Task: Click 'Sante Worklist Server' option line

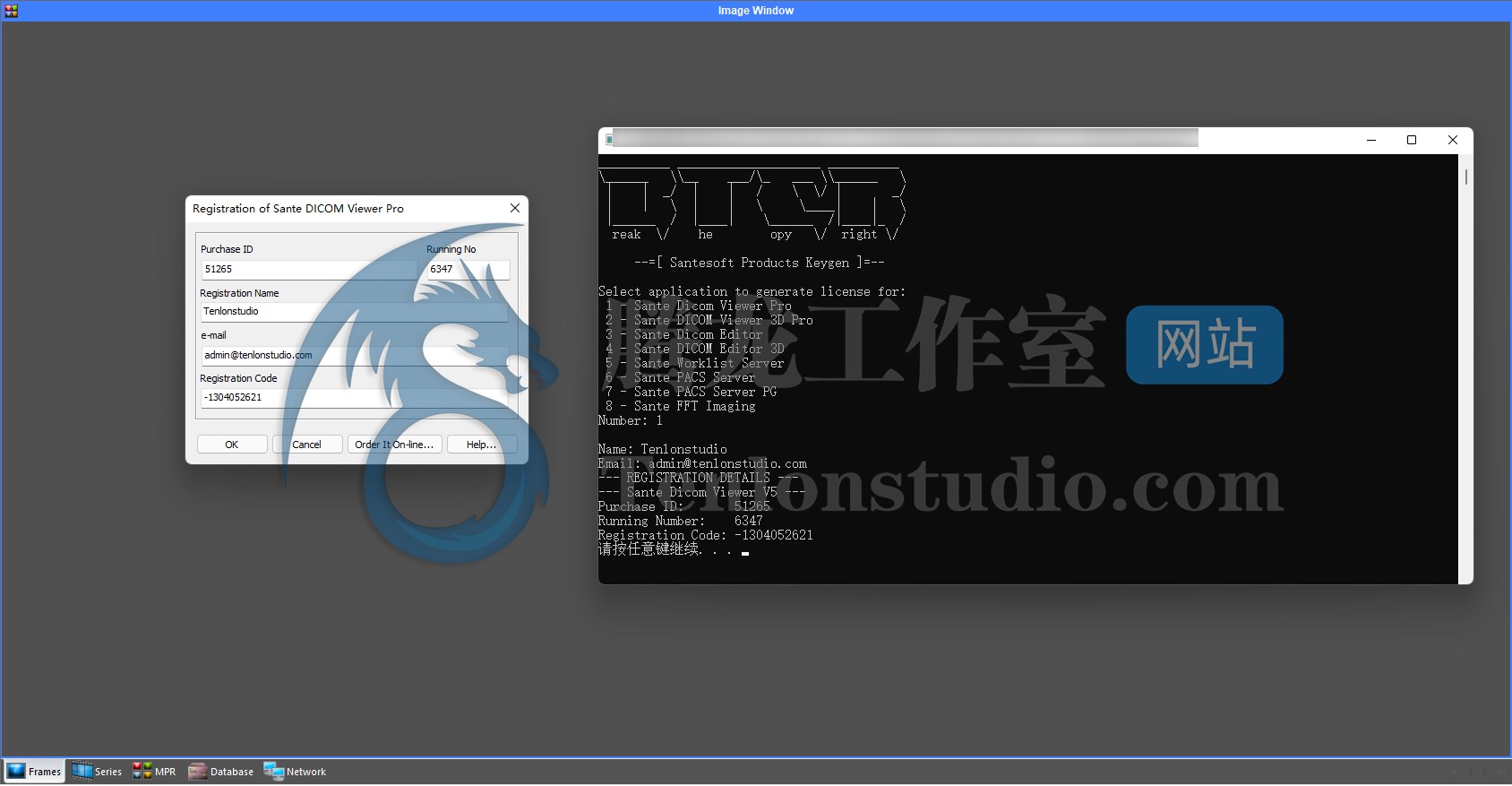Action: point(695,363)
